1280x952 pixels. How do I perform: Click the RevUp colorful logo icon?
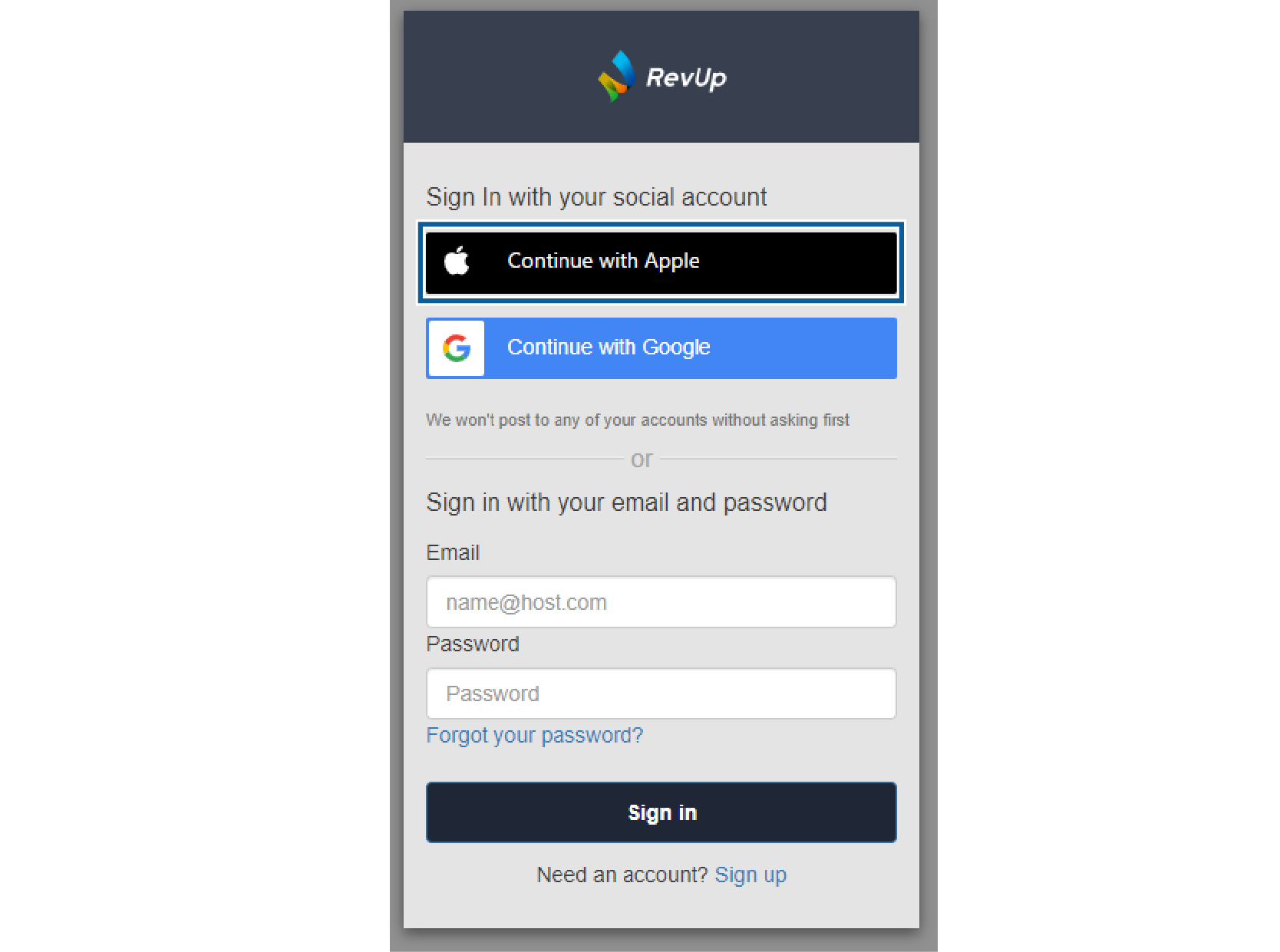click(x=617, y=76)
